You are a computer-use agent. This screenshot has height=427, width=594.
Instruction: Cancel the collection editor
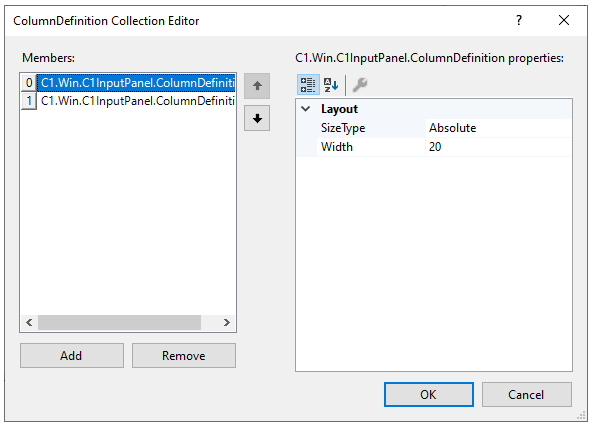coord(527,394)
